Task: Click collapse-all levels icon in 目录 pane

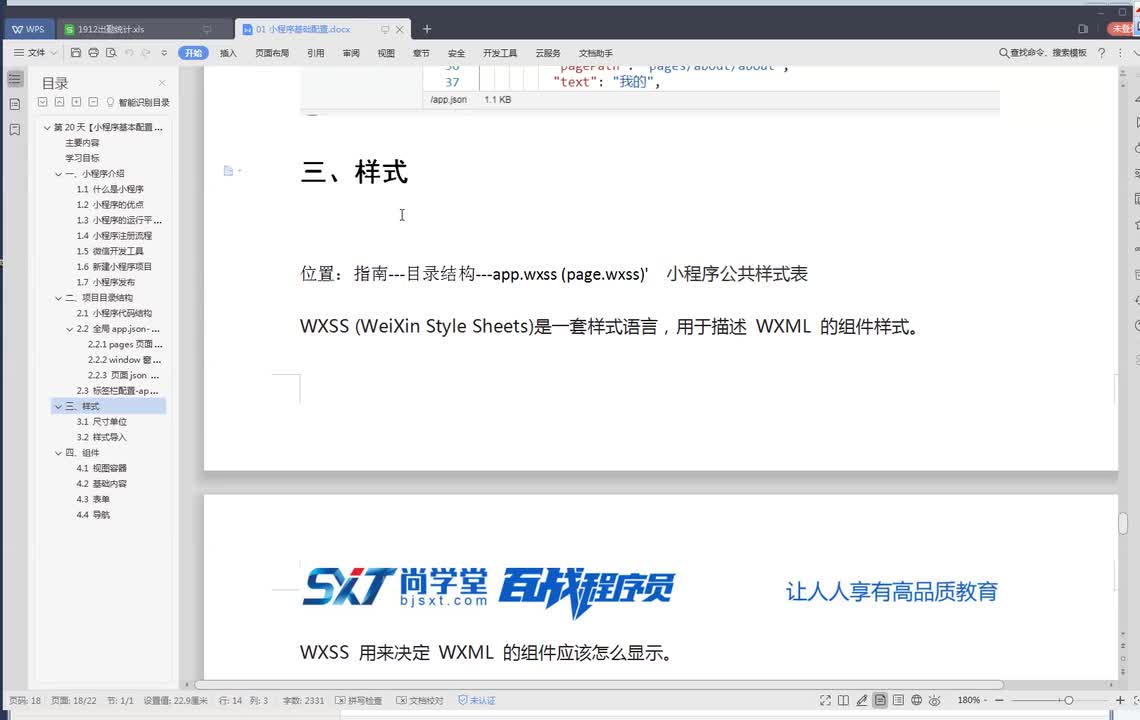Action: pyautogui.click(x=60, y=102)
